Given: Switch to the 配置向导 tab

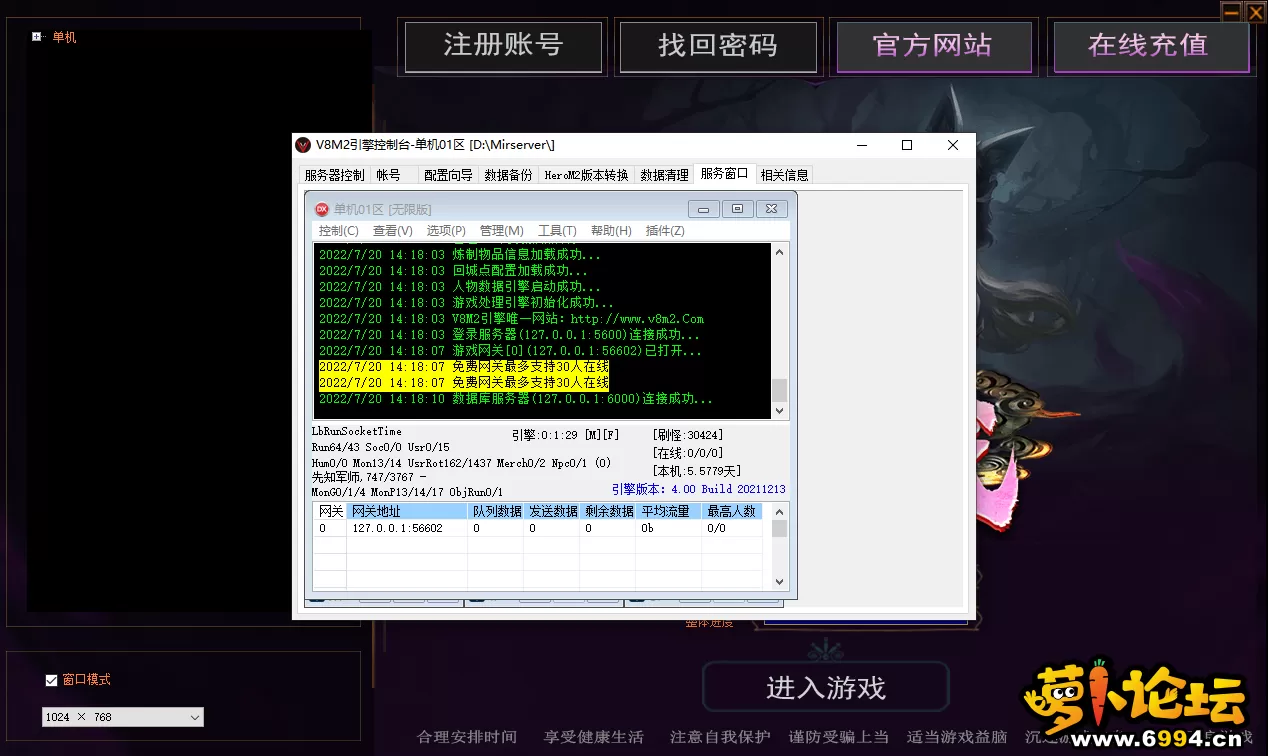Looking at the screenshot, I should pyautogui.click(x=448, y=175).
